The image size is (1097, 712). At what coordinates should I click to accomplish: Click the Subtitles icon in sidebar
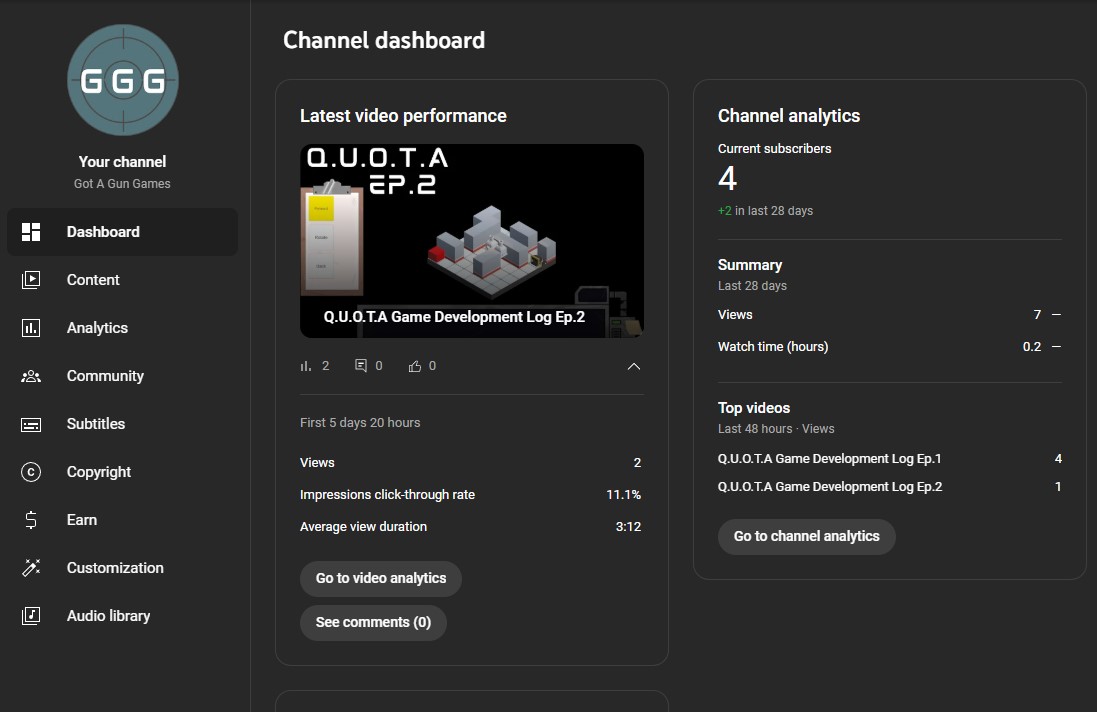tap(31, 424)
